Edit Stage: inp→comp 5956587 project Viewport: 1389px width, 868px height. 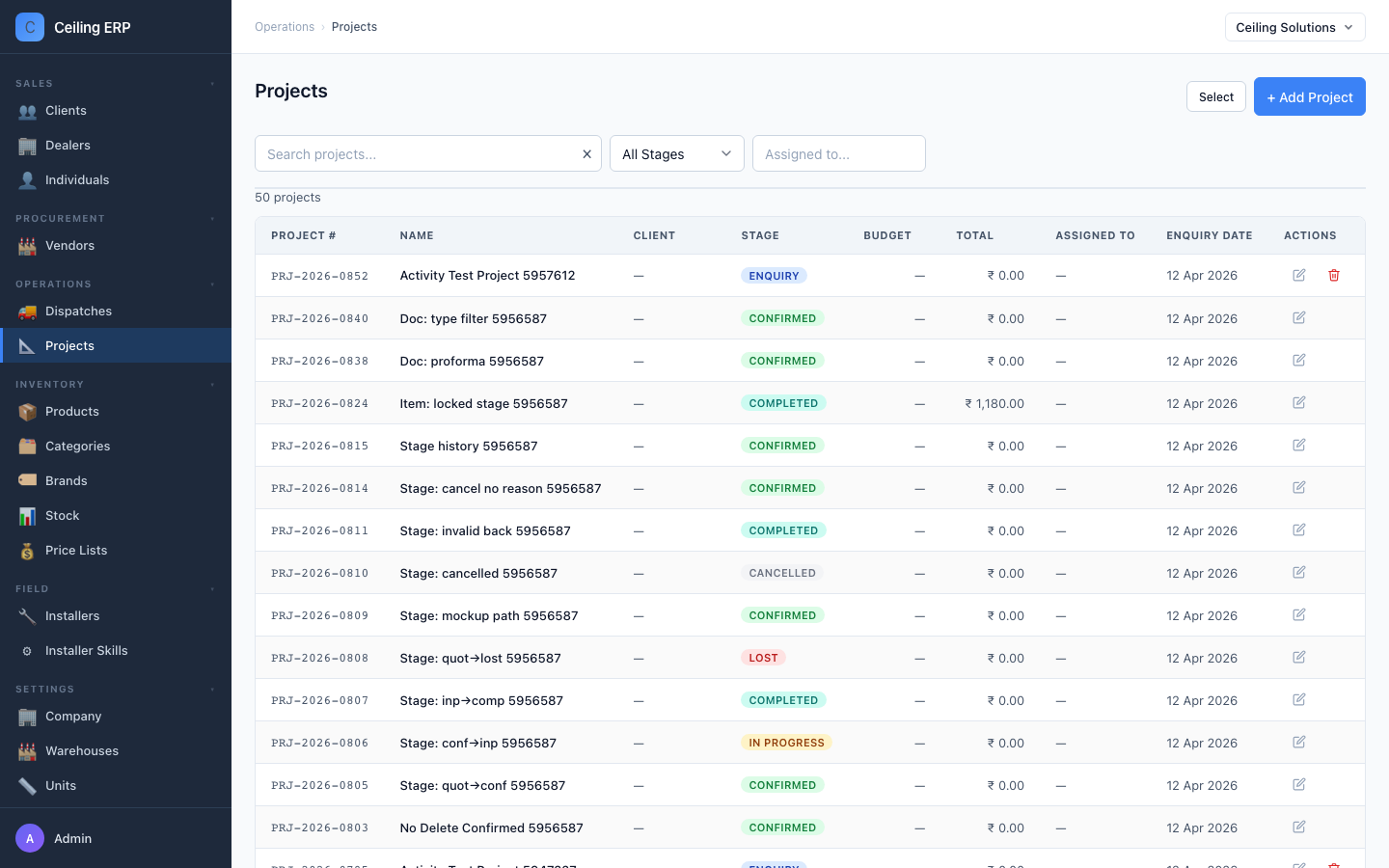[x=1299, y=699]
